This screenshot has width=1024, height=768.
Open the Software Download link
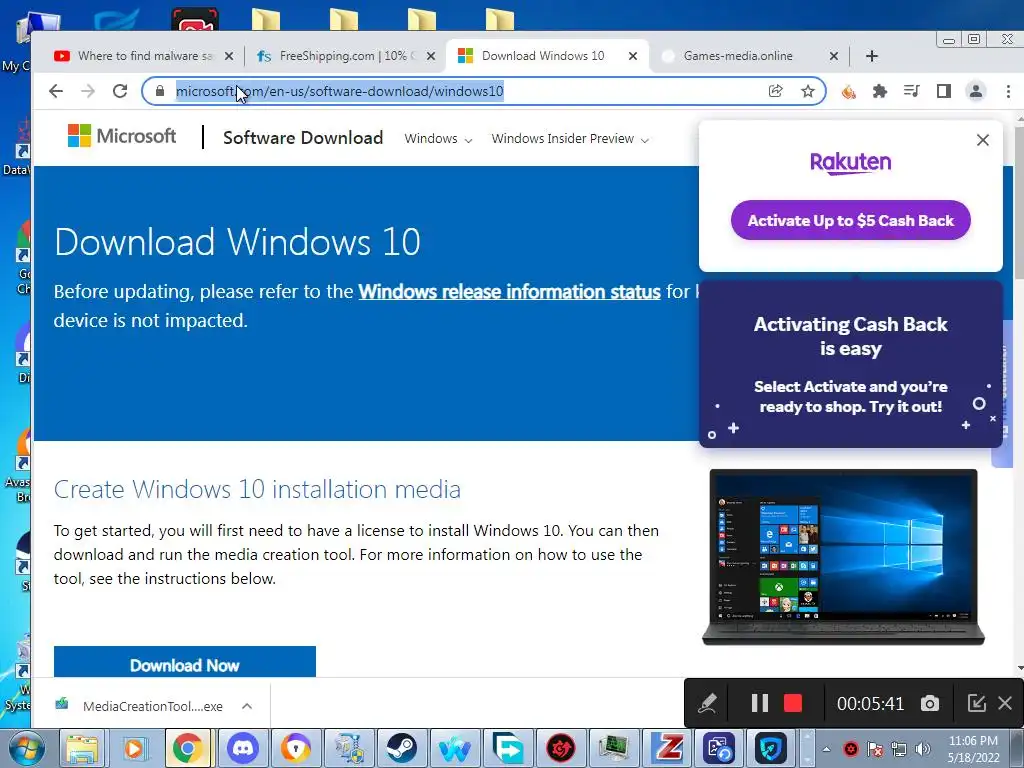tap(303, 138)
